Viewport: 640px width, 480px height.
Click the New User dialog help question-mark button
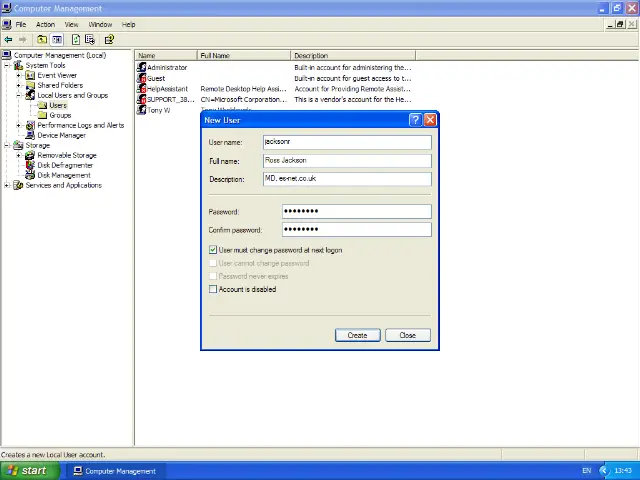click(415, 120)
